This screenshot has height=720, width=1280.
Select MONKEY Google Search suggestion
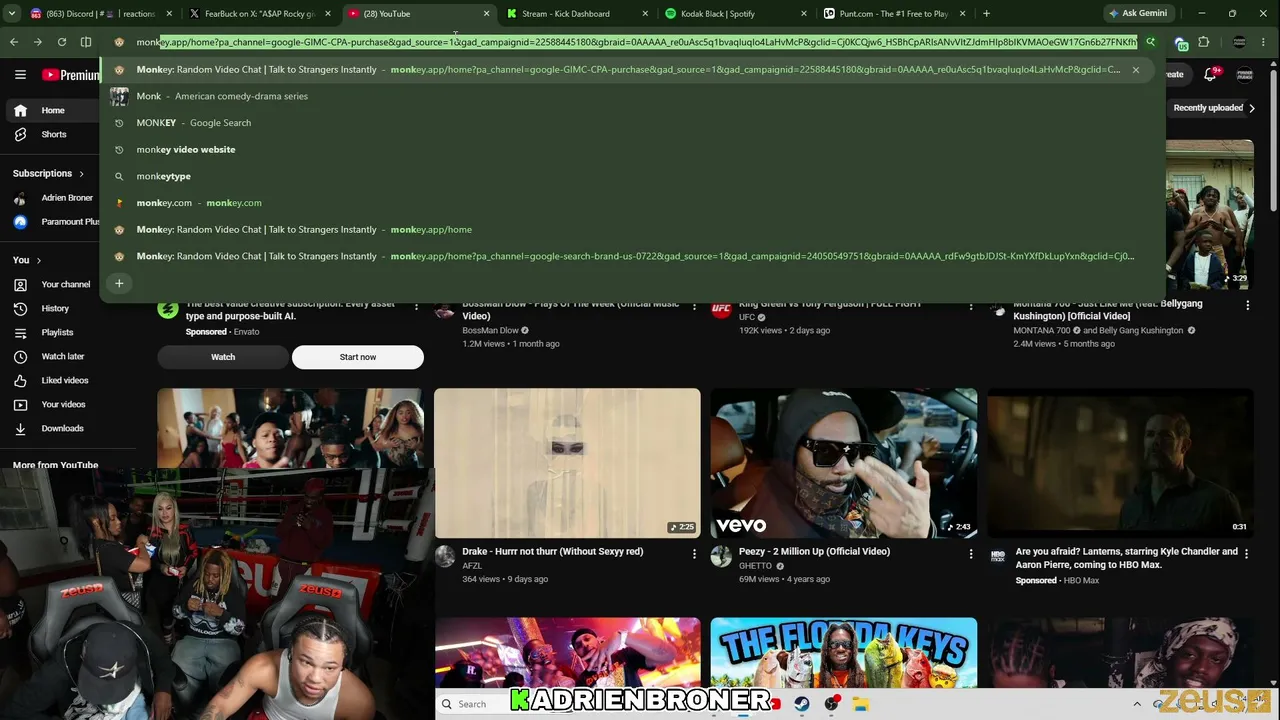pyautogui.click(x=630, y=123)
